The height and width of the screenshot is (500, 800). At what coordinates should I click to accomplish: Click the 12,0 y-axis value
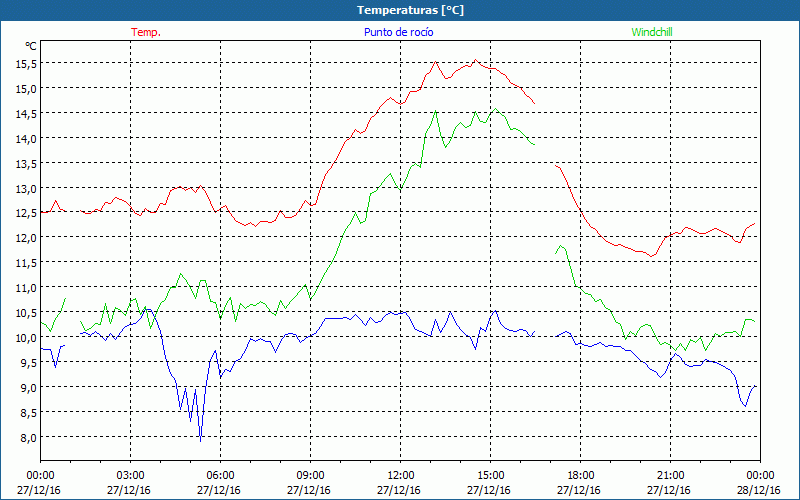pyautogui.click(x=27, y=238)
